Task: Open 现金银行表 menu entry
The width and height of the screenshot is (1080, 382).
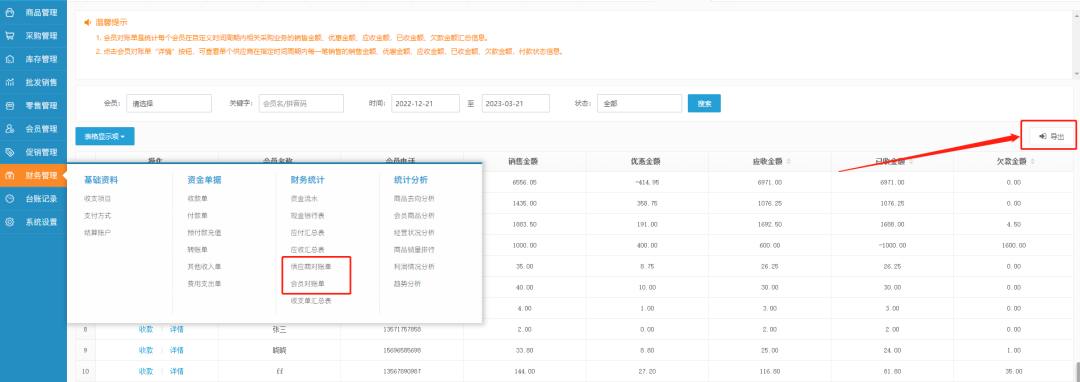Action: [x=308, y=215]
